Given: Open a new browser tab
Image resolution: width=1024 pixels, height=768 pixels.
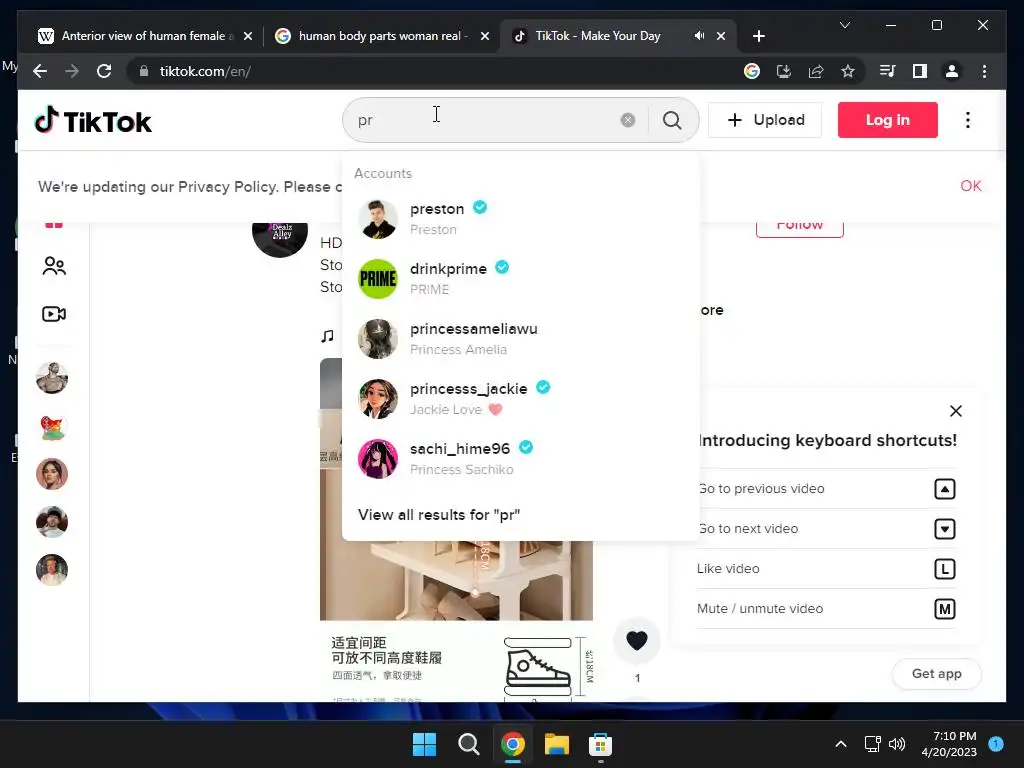Looking at the screenshot, I should [758, 36].
